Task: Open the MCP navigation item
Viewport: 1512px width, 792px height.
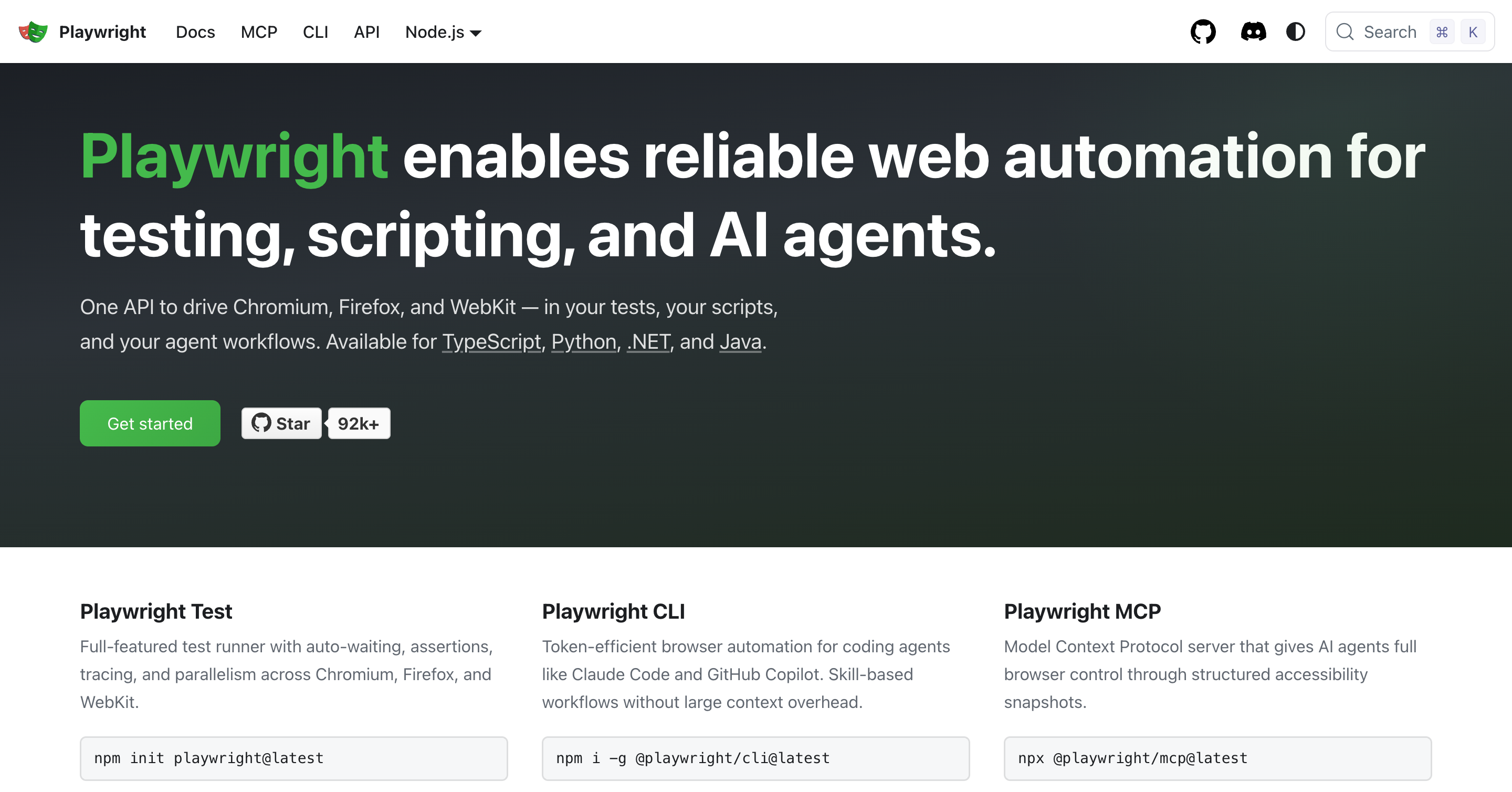Action: (x=259, y=32)
